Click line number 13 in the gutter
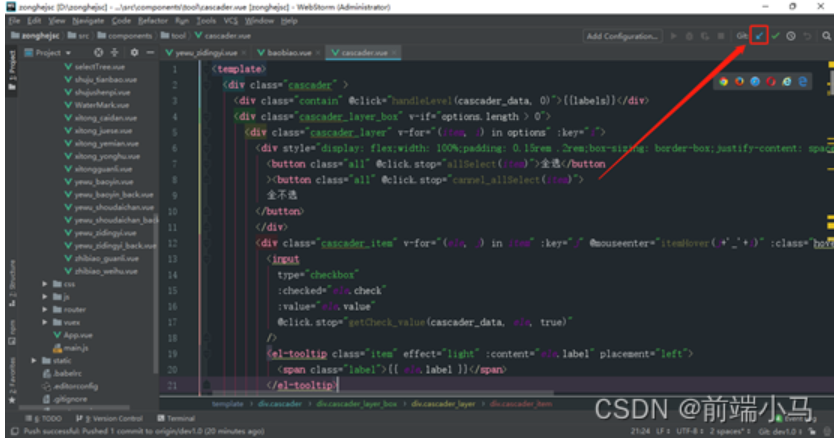The image size is (834, 438). (172, 259)
